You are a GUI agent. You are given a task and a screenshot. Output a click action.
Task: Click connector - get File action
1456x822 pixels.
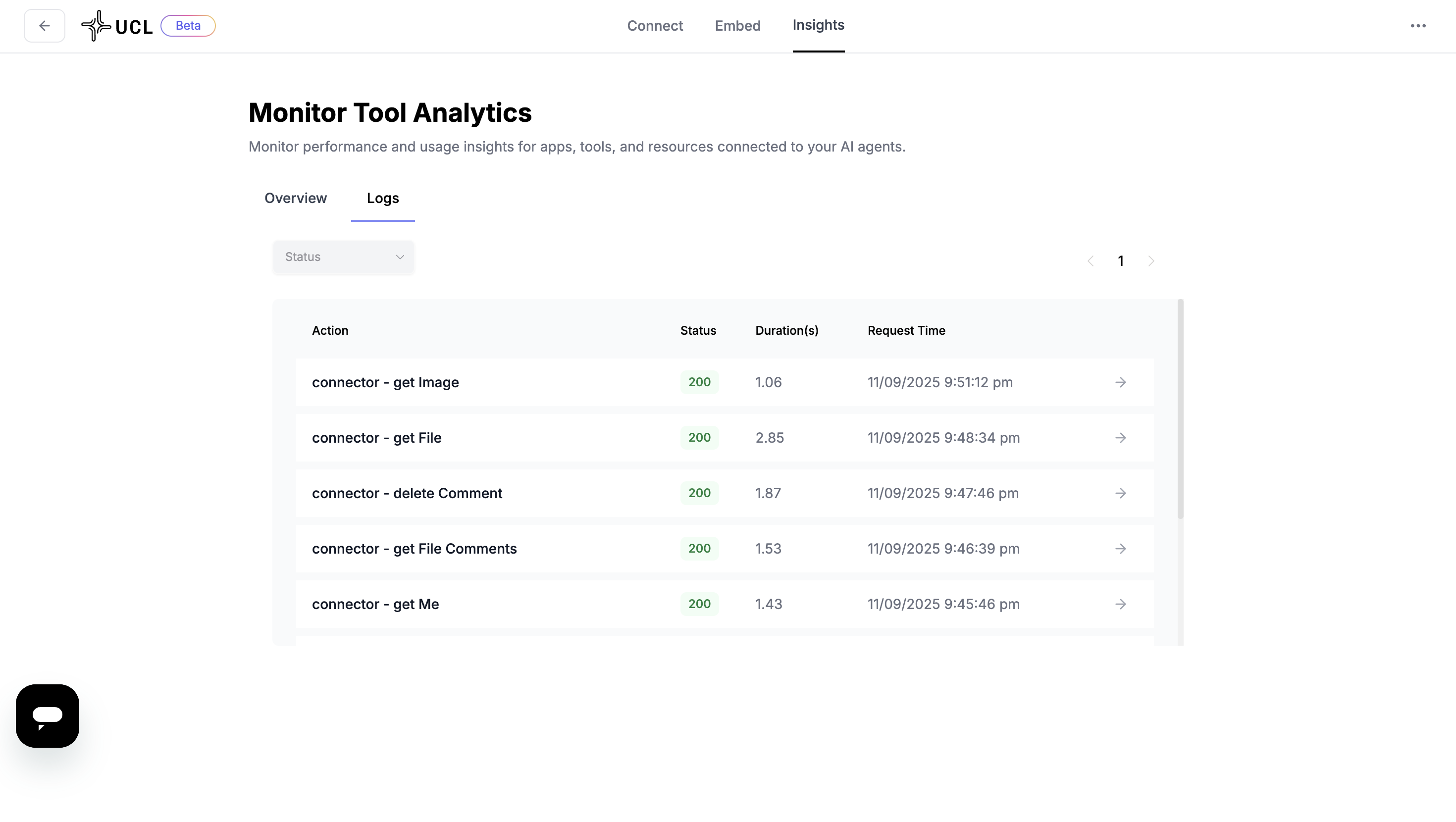coord(376,438)
